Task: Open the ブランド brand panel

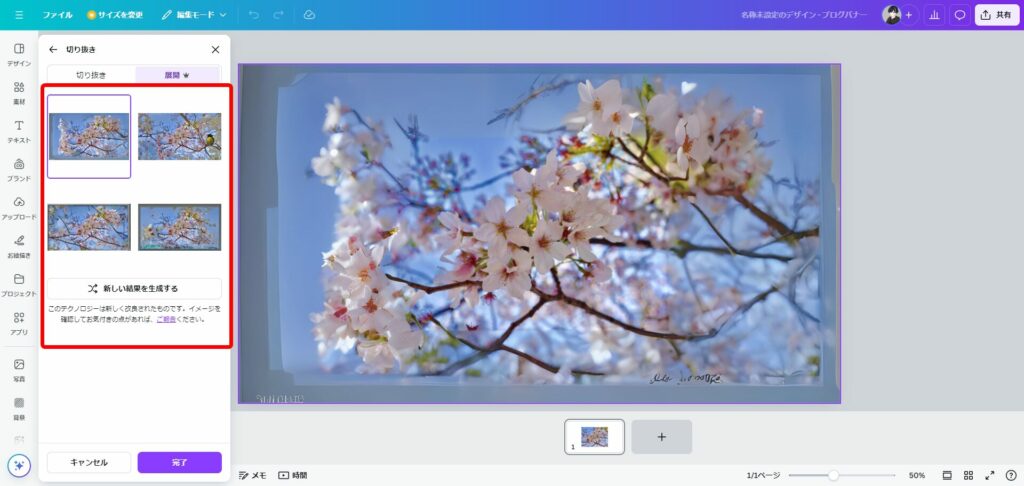Action: click(19, 170)
